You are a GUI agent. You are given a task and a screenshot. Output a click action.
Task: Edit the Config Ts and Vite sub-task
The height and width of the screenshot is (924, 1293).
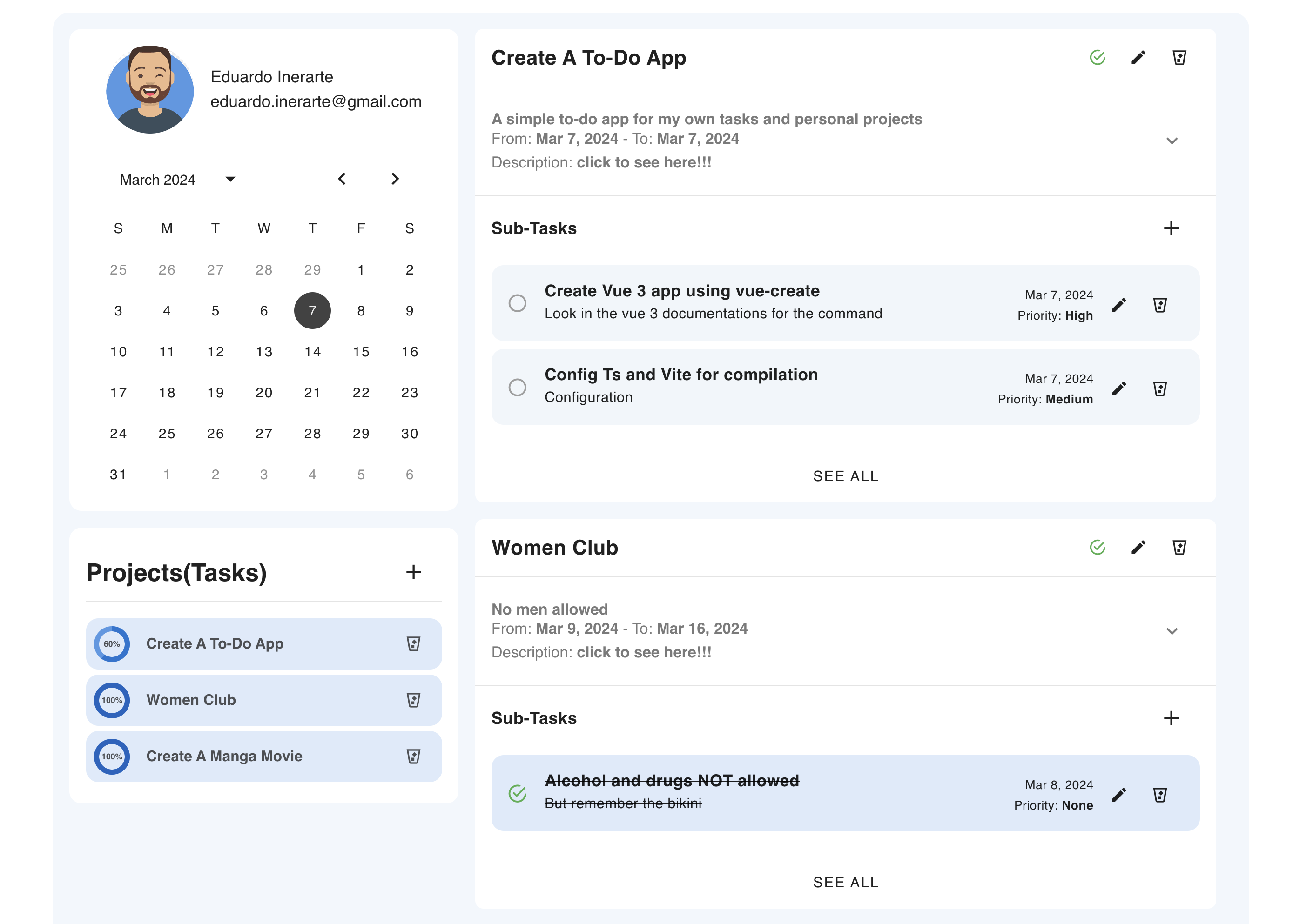click(1119, 388)
